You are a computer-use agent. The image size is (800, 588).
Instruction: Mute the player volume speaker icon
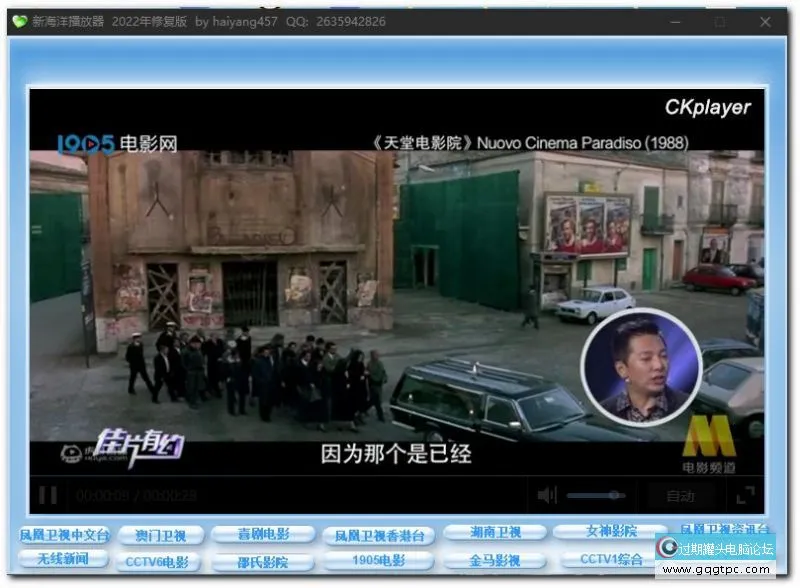tap(546, 495)
